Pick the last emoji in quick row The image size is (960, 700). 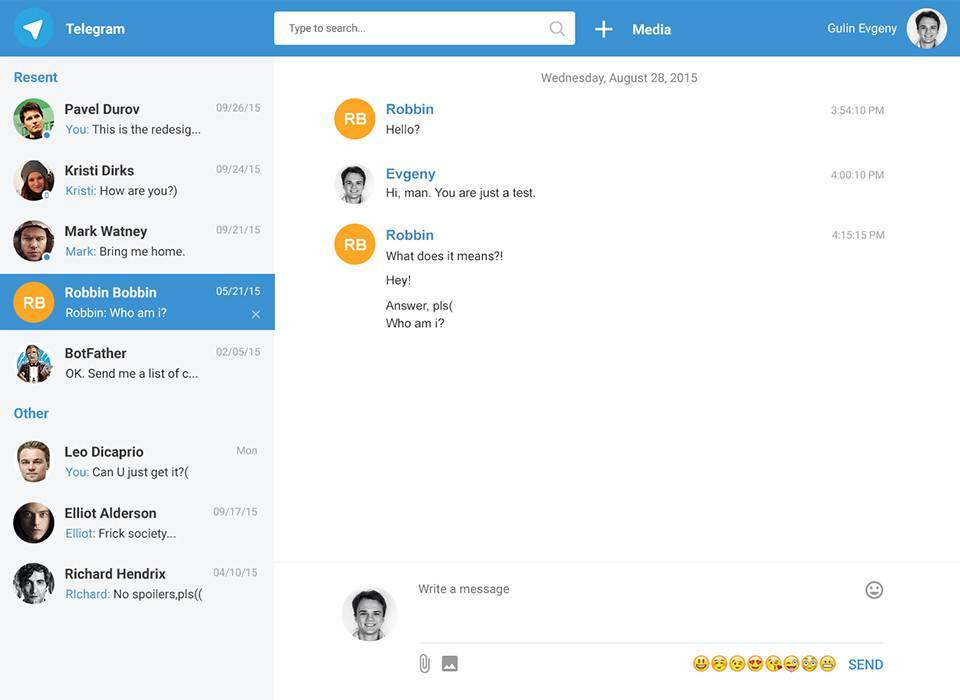[827, 664]
